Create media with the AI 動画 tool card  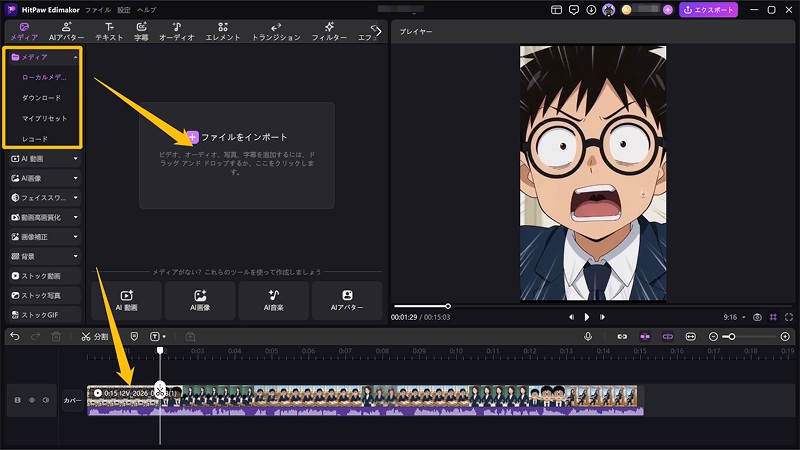(x=127, y=301)
